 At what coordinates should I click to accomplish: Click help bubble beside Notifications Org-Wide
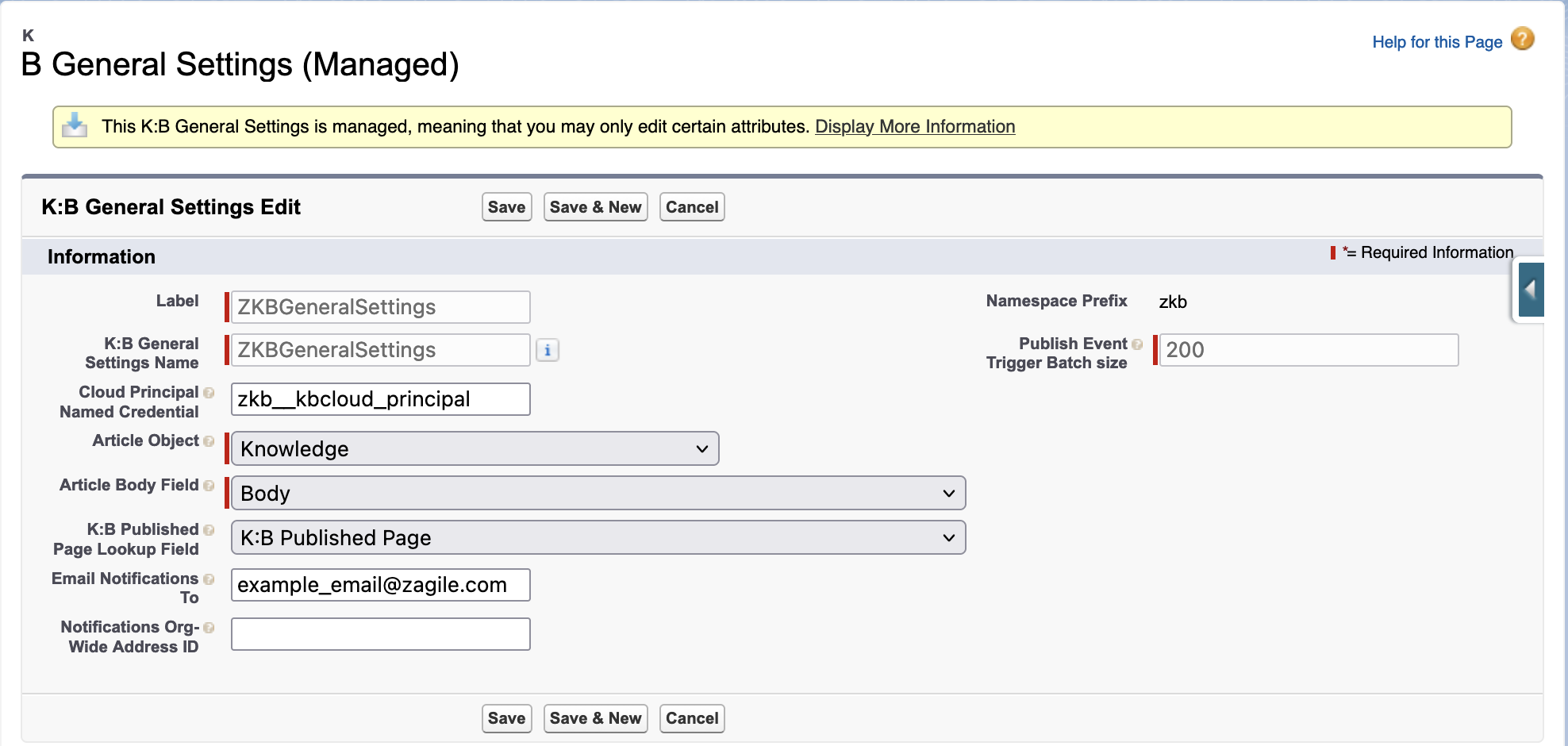[x=209, y=628]
